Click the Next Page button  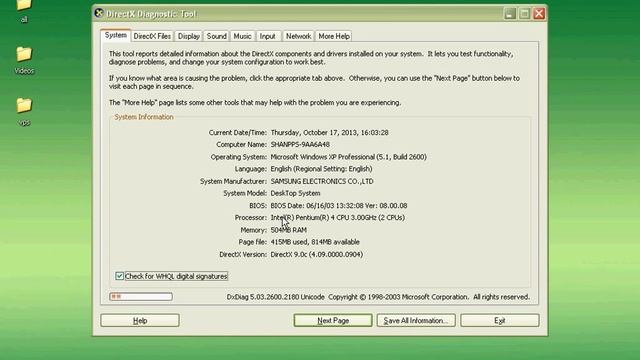click(333, 320)
